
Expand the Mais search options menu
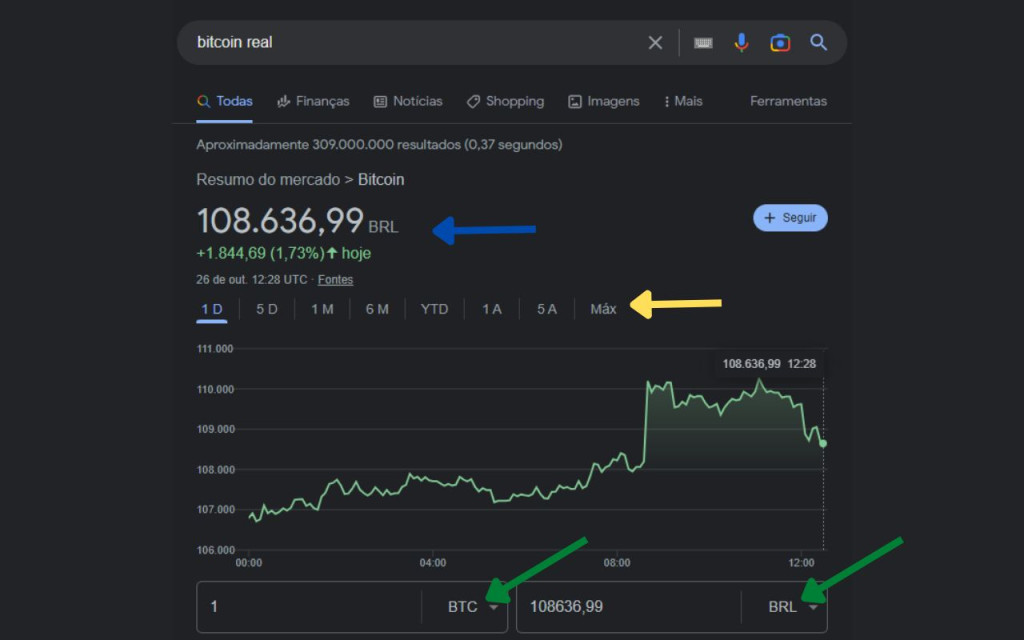(682, 101)
